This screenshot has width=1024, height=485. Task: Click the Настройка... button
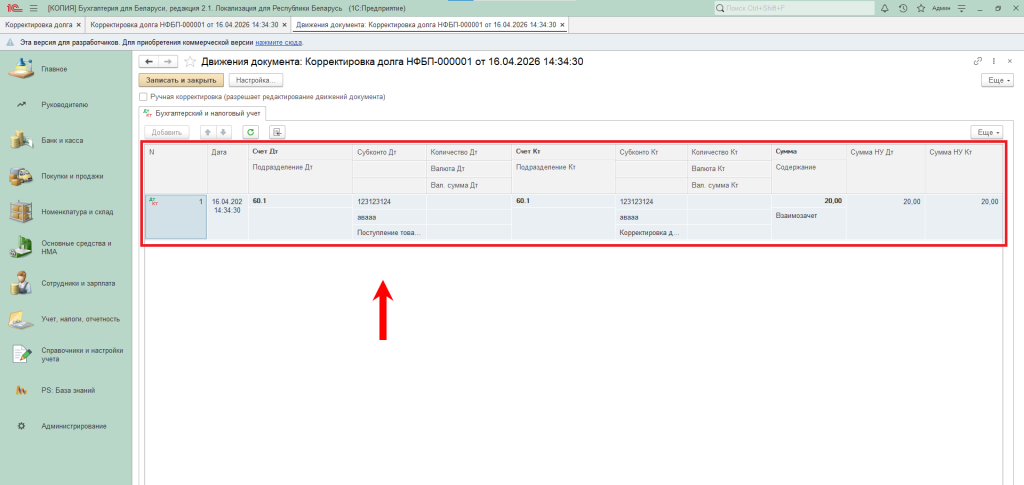(256, 79)
